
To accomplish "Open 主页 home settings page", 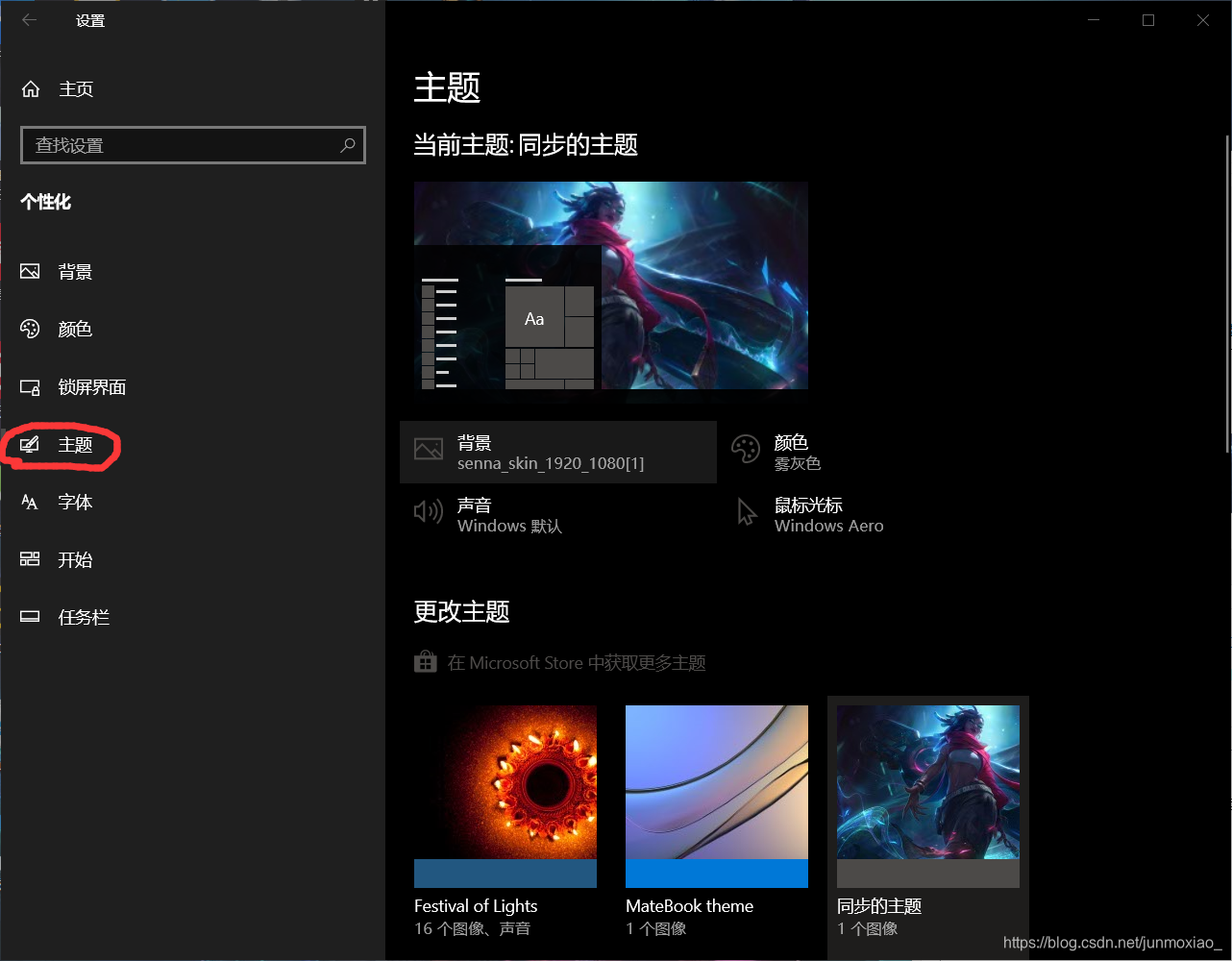I will pos(192,89).
